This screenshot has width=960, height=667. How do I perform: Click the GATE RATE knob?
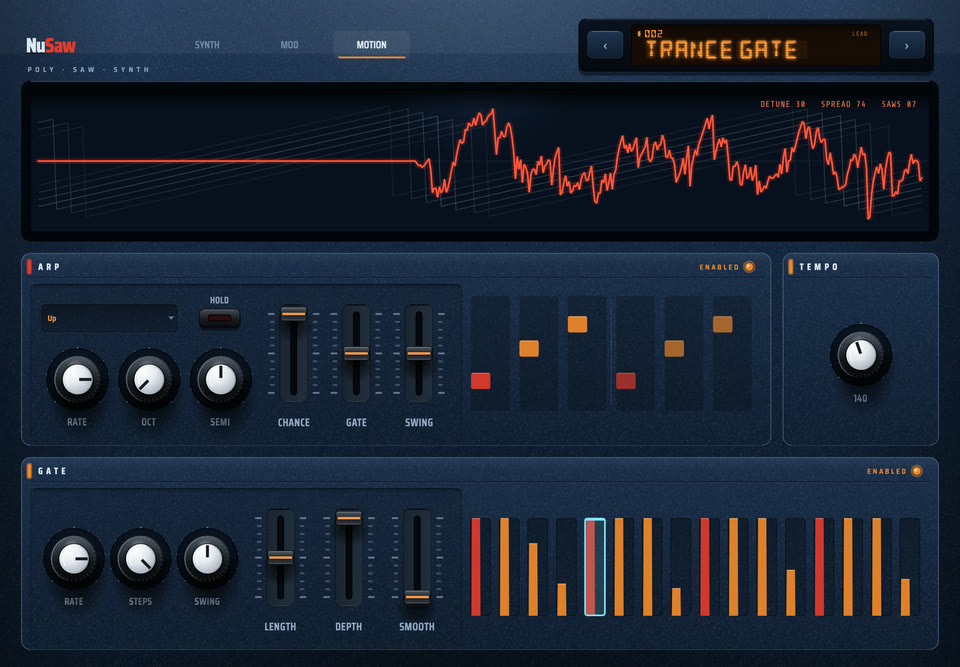coord(74,559)
